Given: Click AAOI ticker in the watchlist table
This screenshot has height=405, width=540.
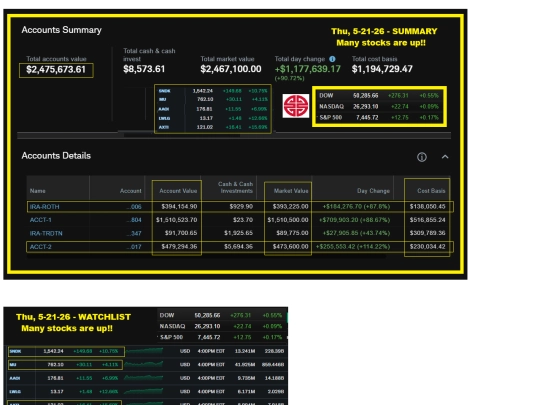Looking at the screenshot, I should pos(14,378).
